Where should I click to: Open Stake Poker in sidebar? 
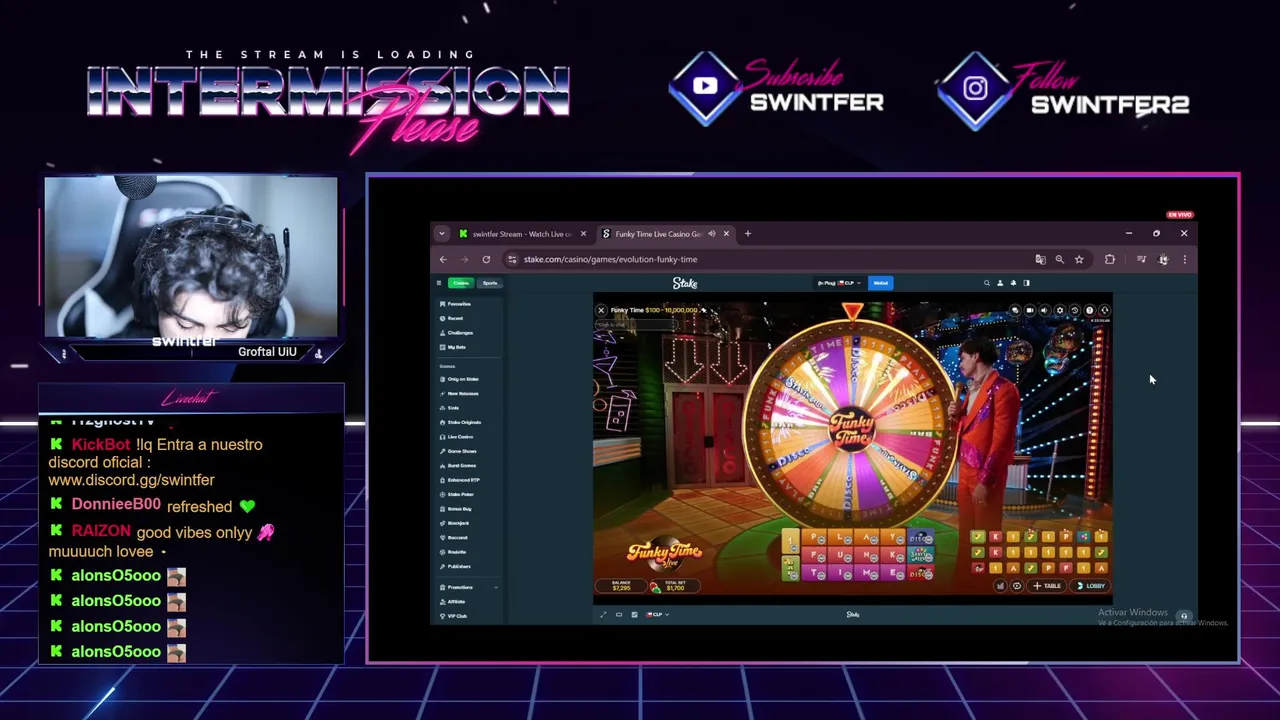point(457,494)
